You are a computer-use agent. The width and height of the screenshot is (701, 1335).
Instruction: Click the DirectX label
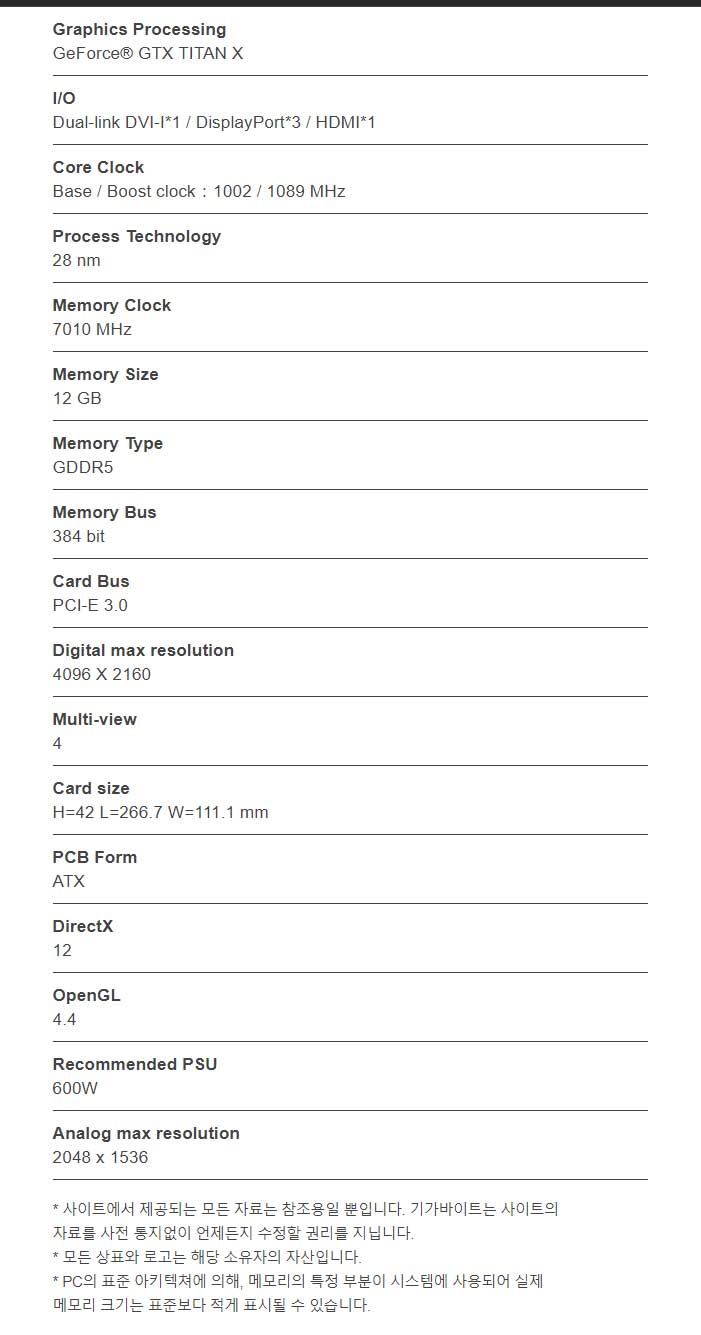coord(83,927)
